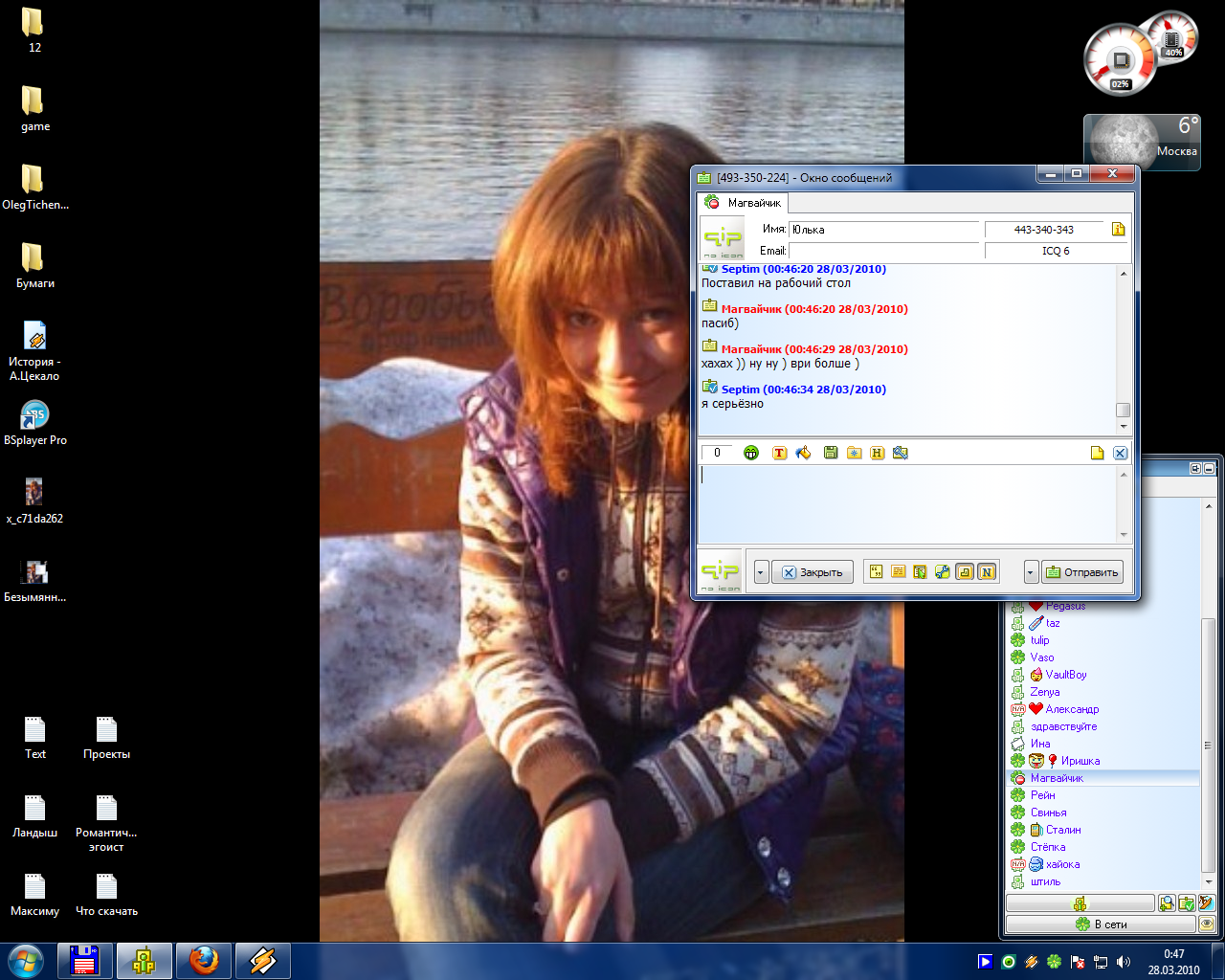Open the smiley emoticon picker

[x=751, y=453]
